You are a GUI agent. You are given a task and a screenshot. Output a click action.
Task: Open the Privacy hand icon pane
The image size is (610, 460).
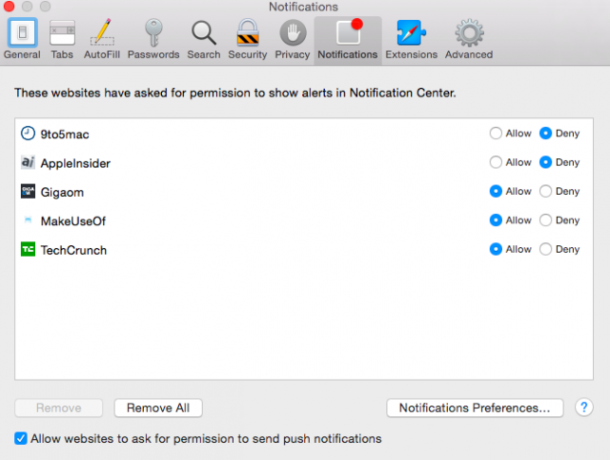pyautogui.click(x=293, y=39)
